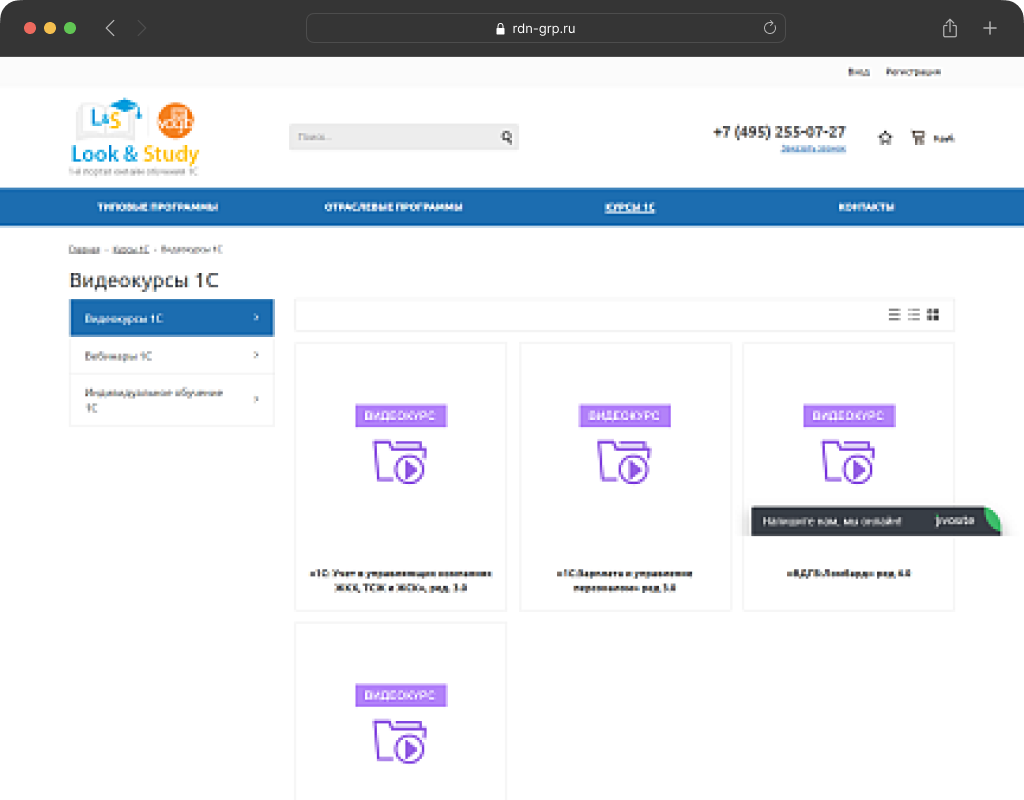Switch to grid tile view
Image resolution: width=1024 pixels, height=800 pixels.
click(x=933, y=315)
